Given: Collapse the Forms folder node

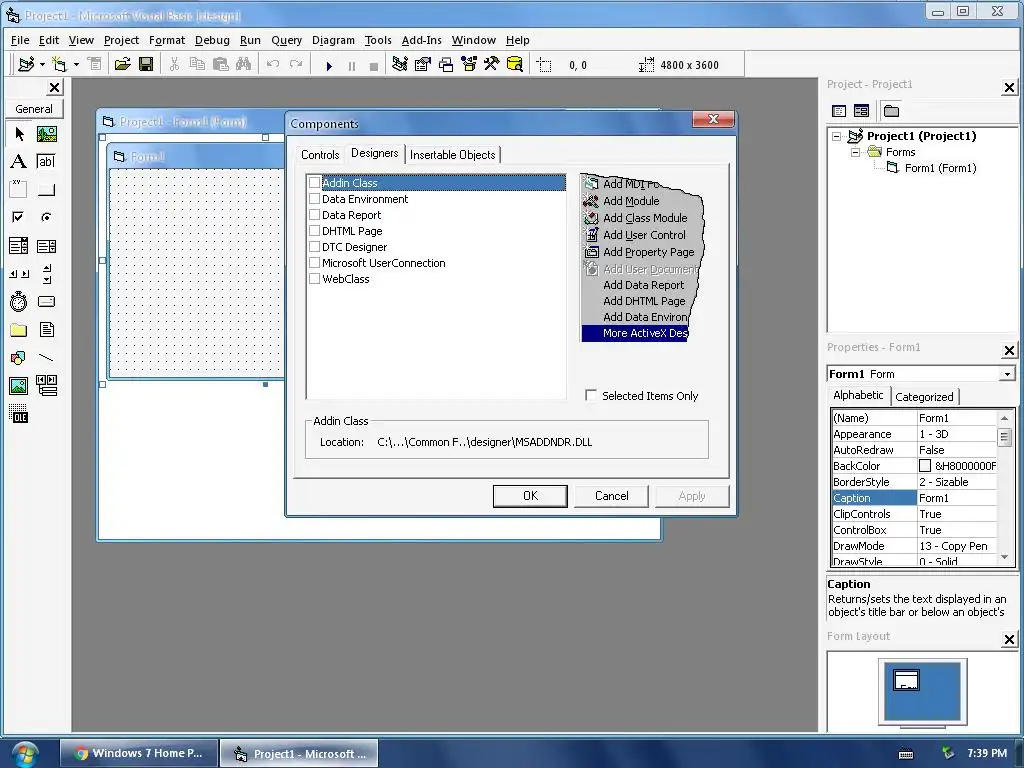Looking at the screenshot, I should point(856,152).
